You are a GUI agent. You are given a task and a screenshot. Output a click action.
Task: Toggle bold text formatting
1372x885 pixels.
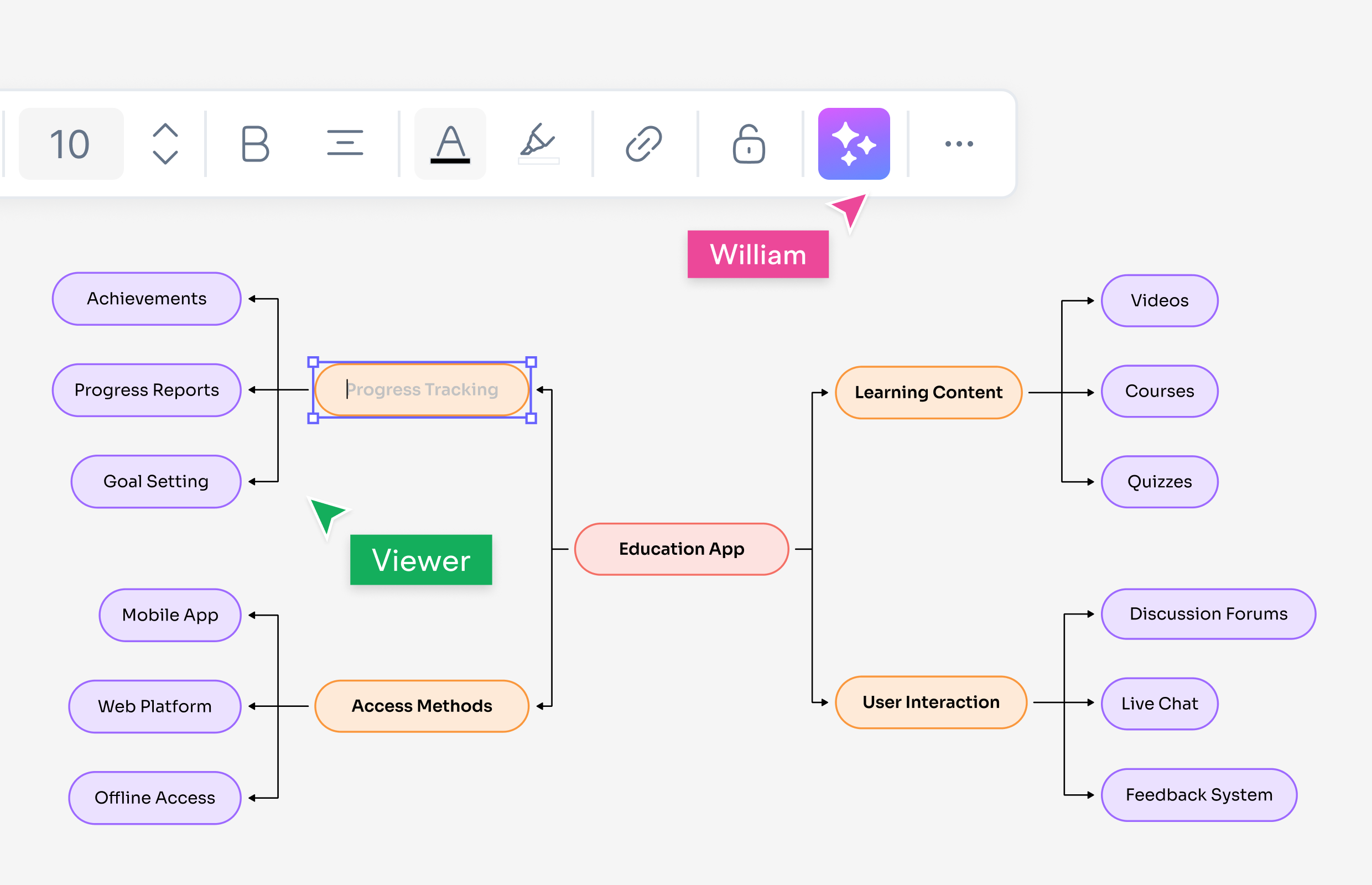click(254, 144)
